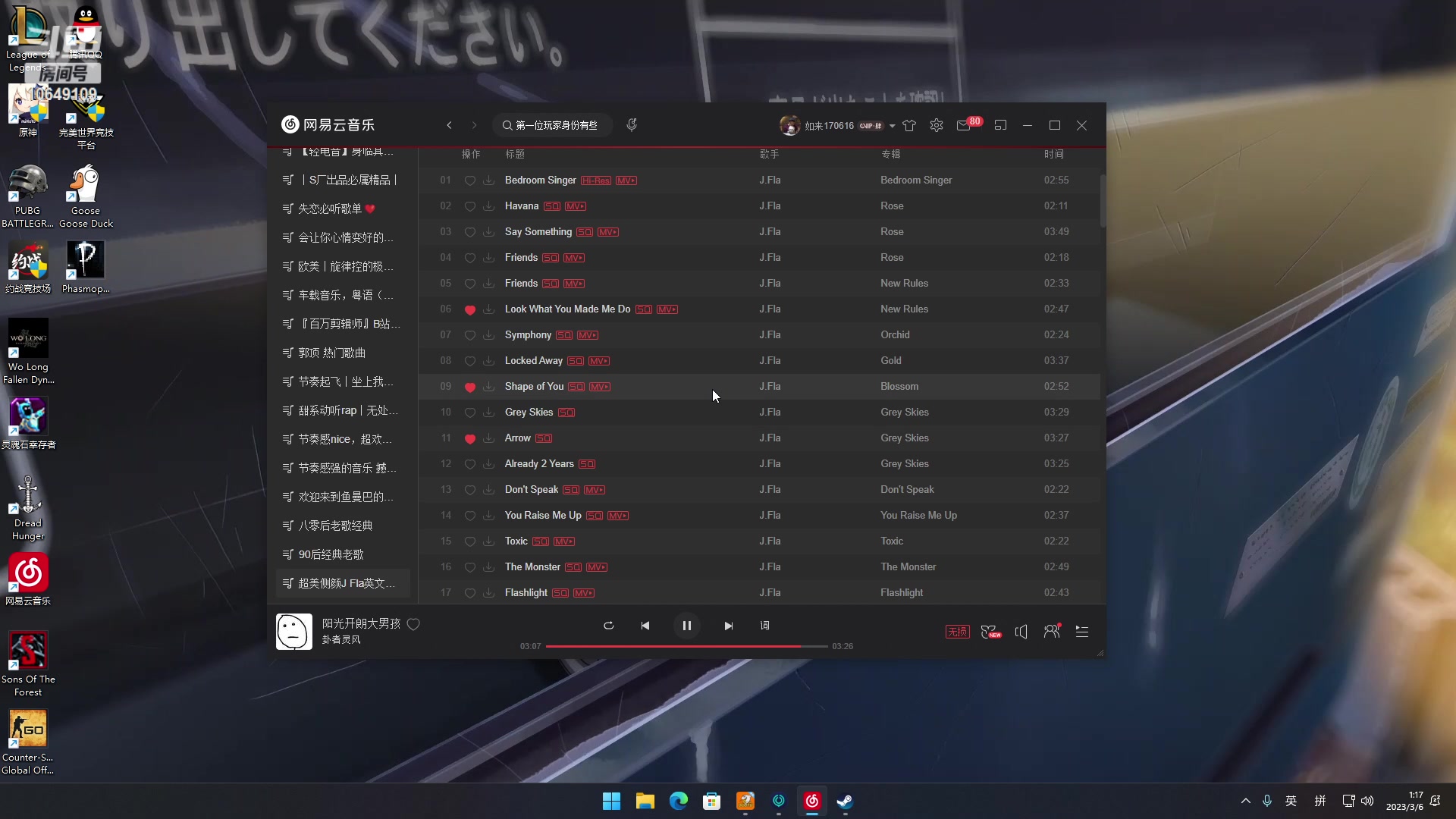Open playlist 90后经典老歌 in sidebar
Viewport: 1456px width, 819px height.
tap(322, 554)
